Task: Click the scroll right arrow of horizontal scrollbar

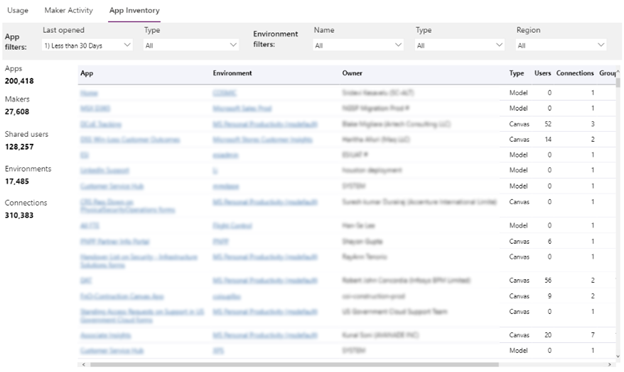Action: (x=609, y=364)
